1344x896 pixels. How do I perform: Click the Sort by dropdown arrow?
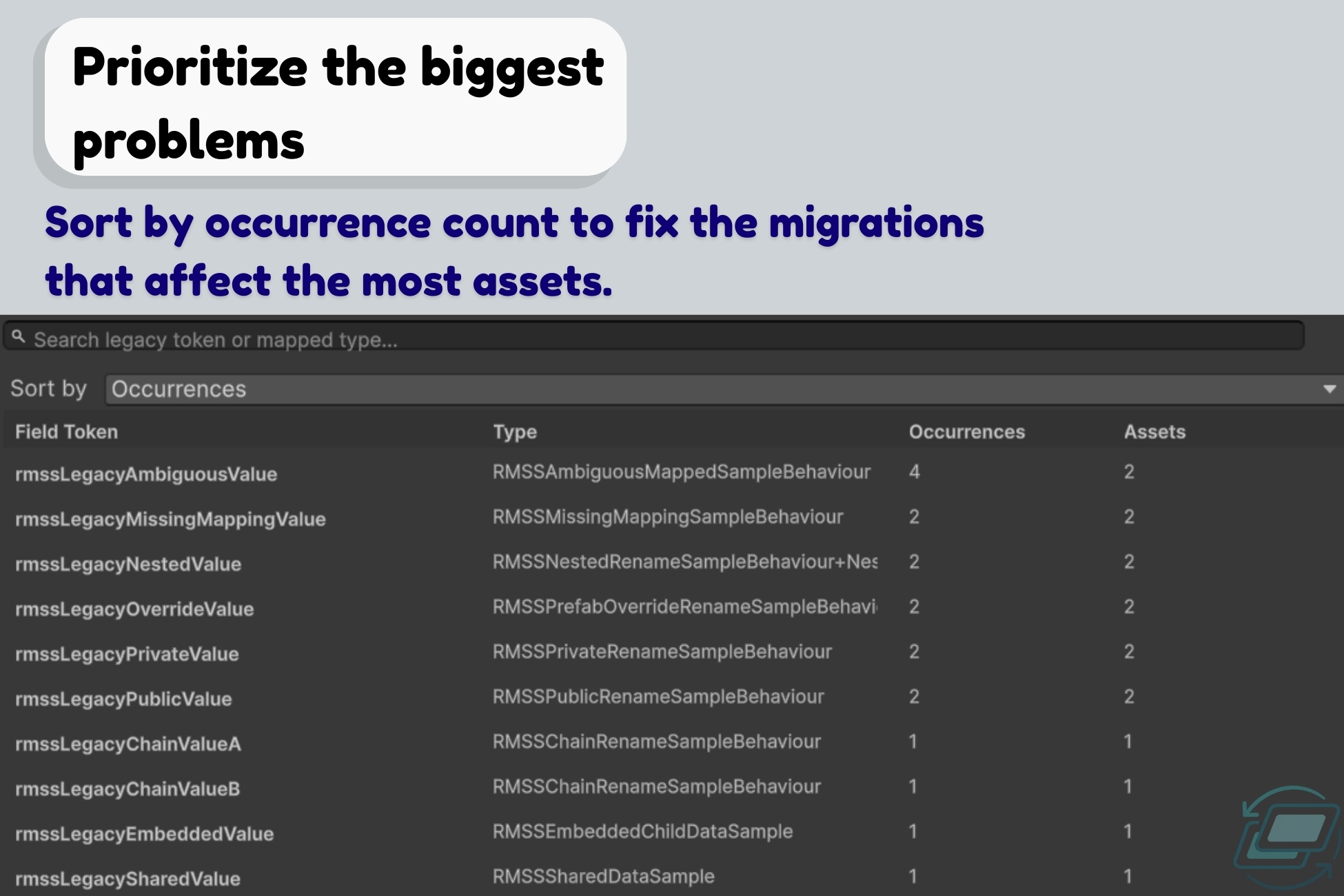click(x=1330, y=389)
